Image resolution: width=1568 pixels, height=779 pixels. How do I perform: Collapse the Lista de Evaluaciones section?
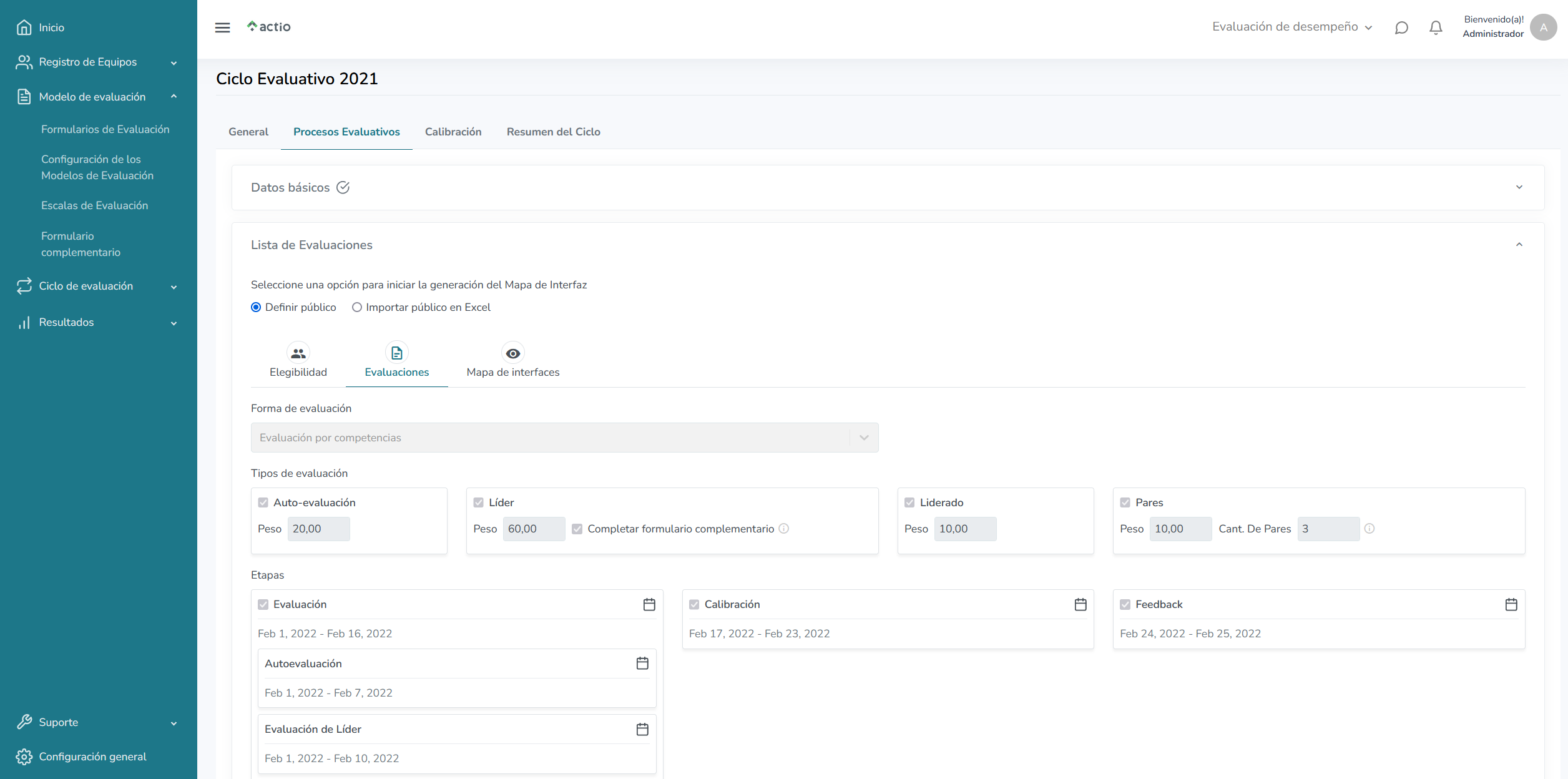1519,244
